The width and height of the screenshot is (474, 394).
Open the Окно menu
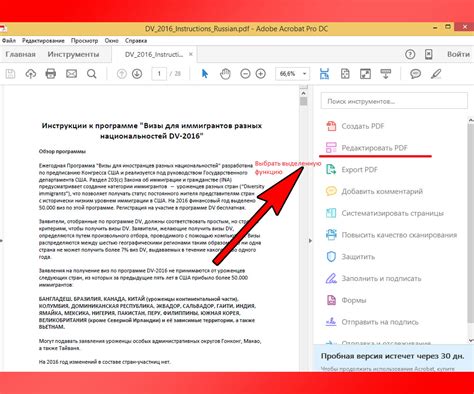point(112,41)
